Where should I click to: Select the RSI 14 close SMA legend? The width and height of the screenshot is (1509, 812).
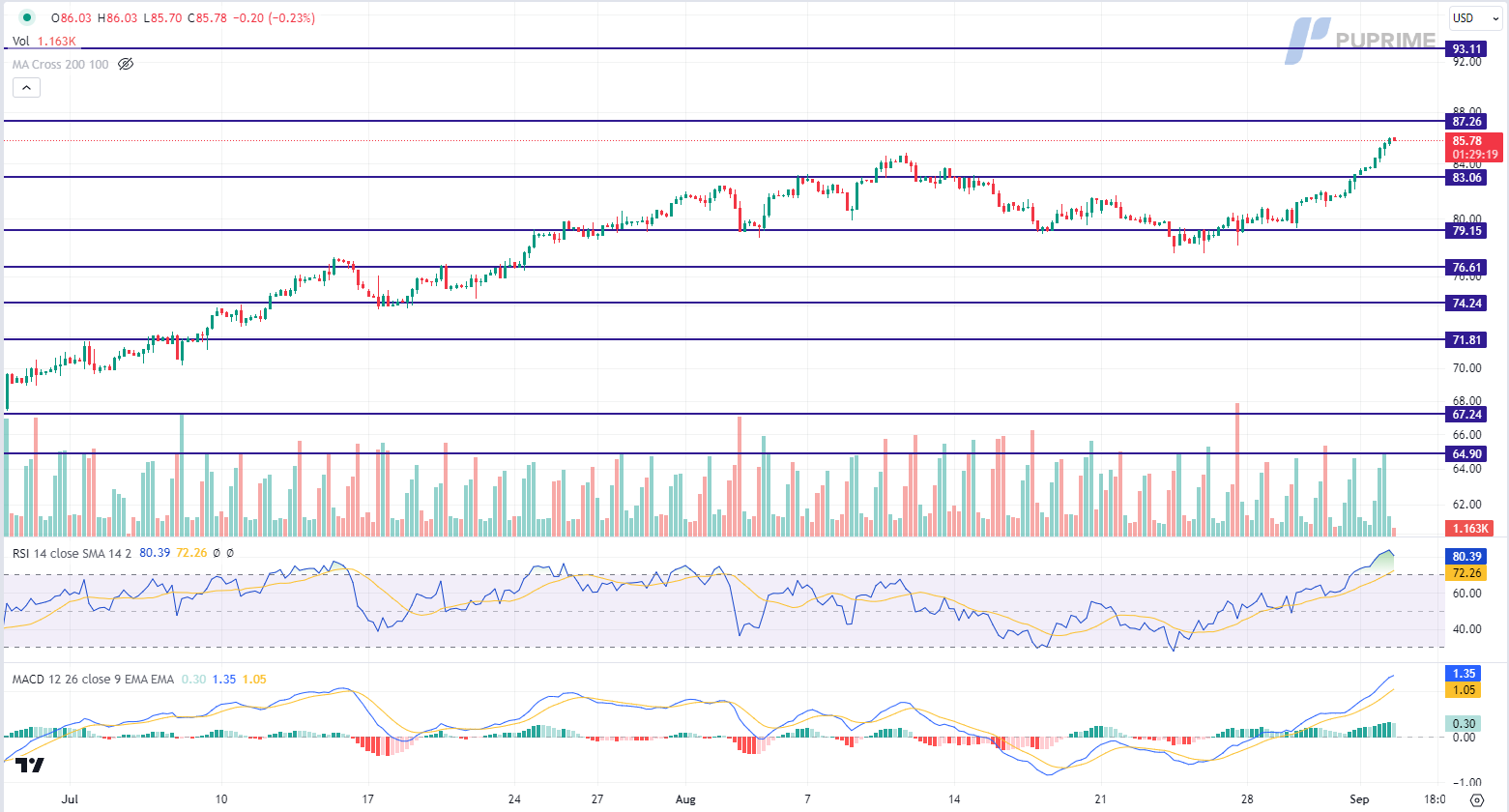click(72, 553)
